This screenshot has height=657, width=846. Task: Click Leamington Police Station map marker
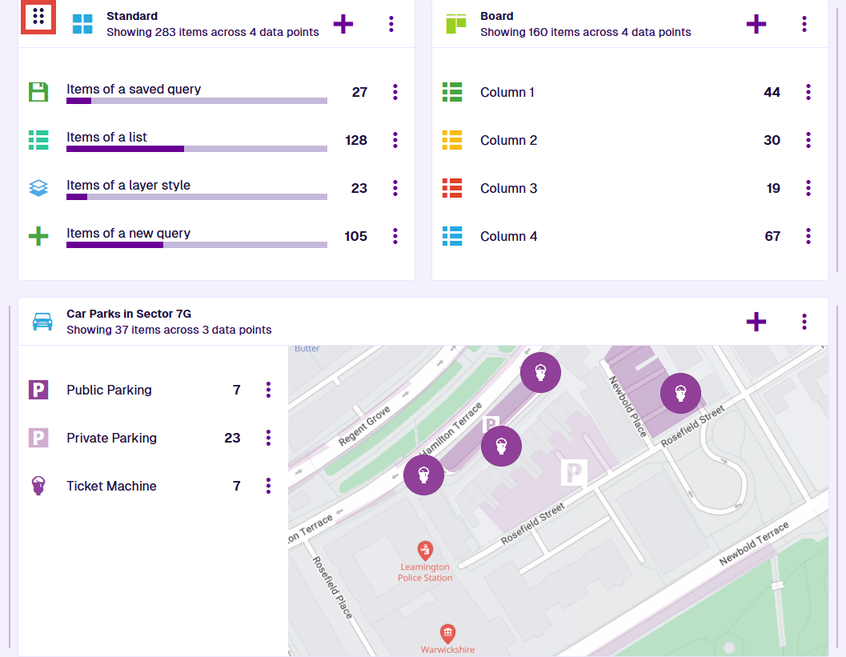click(425, 549)
